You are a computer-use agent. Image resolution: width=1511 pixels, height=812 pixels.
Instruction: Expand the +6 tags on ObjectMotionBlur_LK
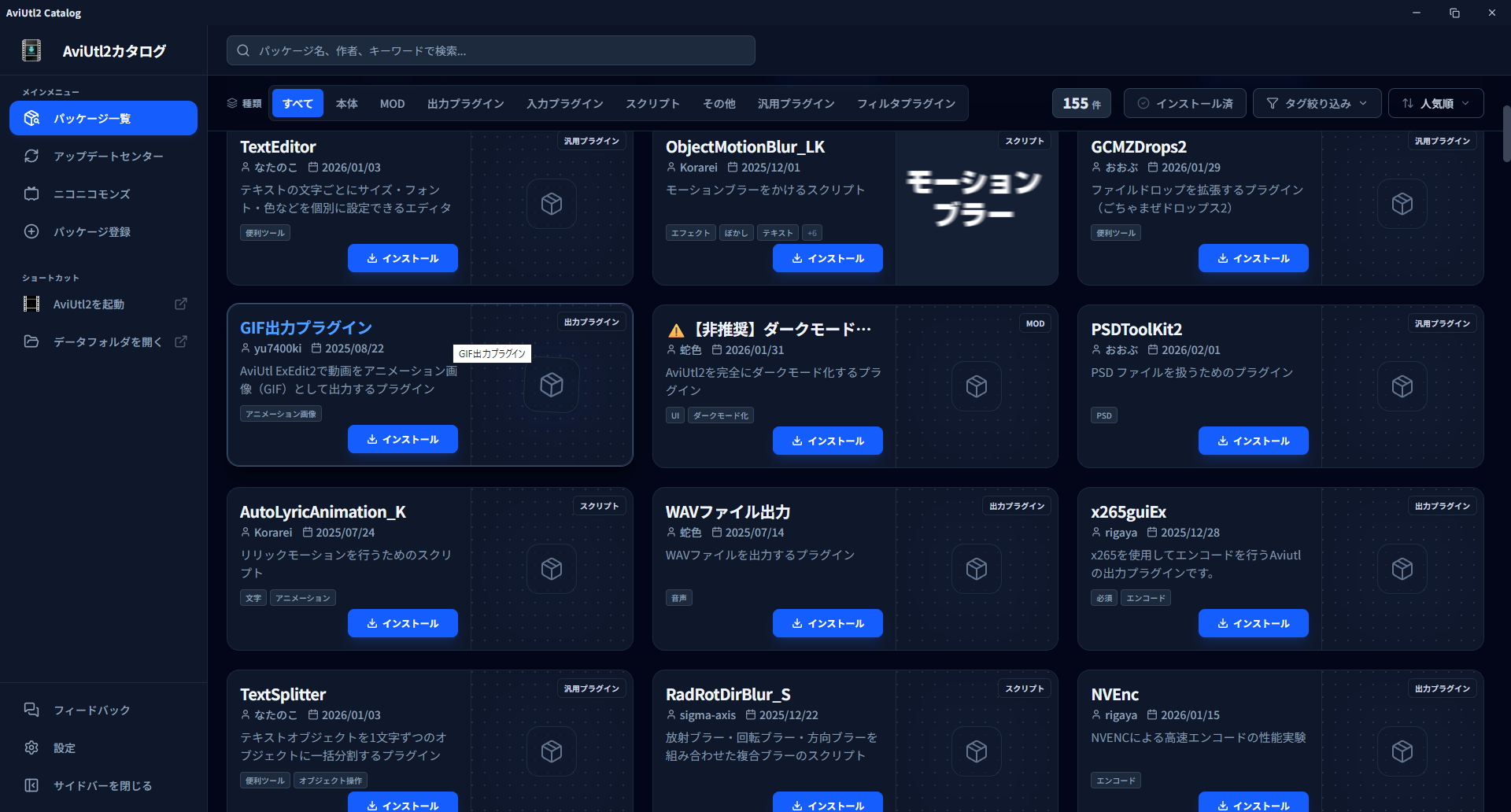pyautogui.click(x=811, y=233)
